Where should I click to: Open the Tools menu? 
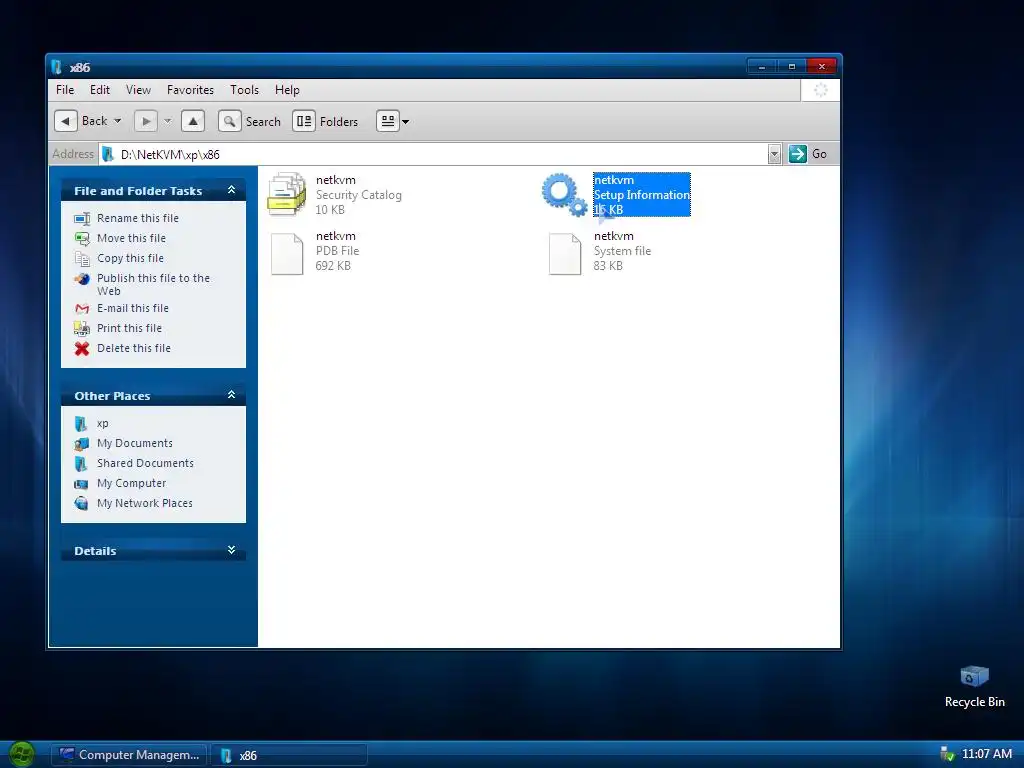[x=244, y=89]
